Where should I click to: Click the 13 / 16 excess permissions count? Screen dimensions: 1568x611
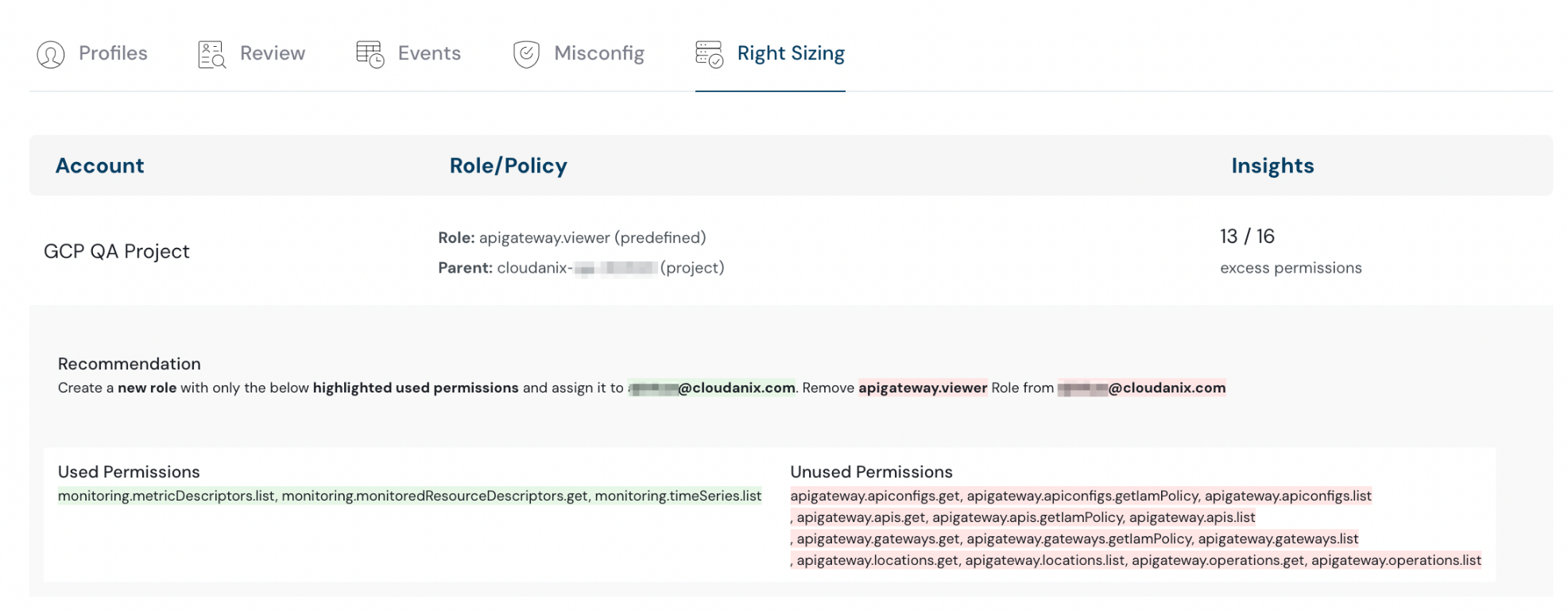[x=1247, y=237]
